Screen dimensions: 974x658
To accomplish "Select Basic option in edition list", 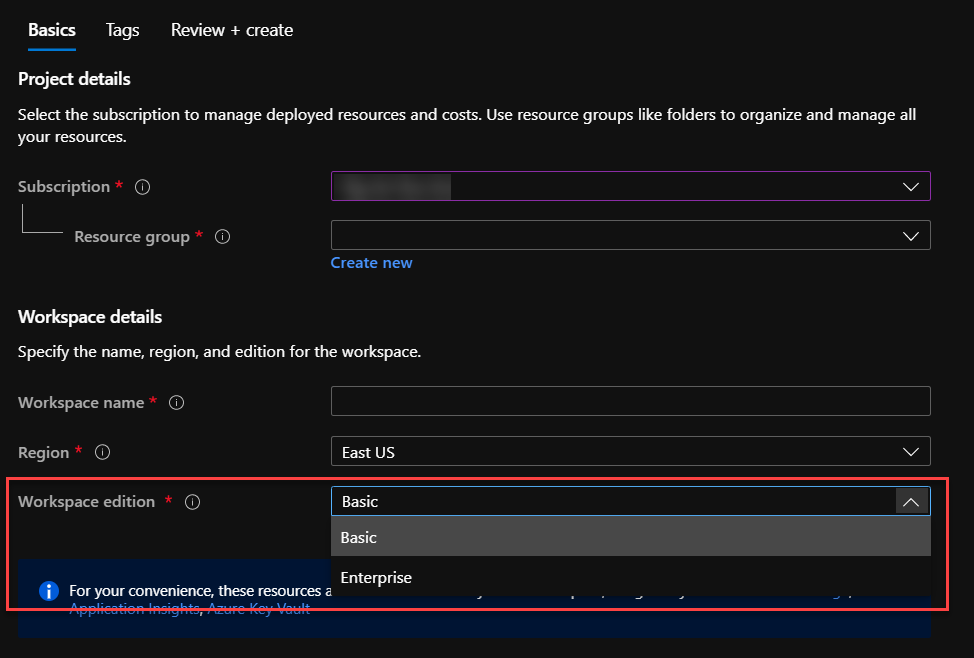I will pos(630,537).
